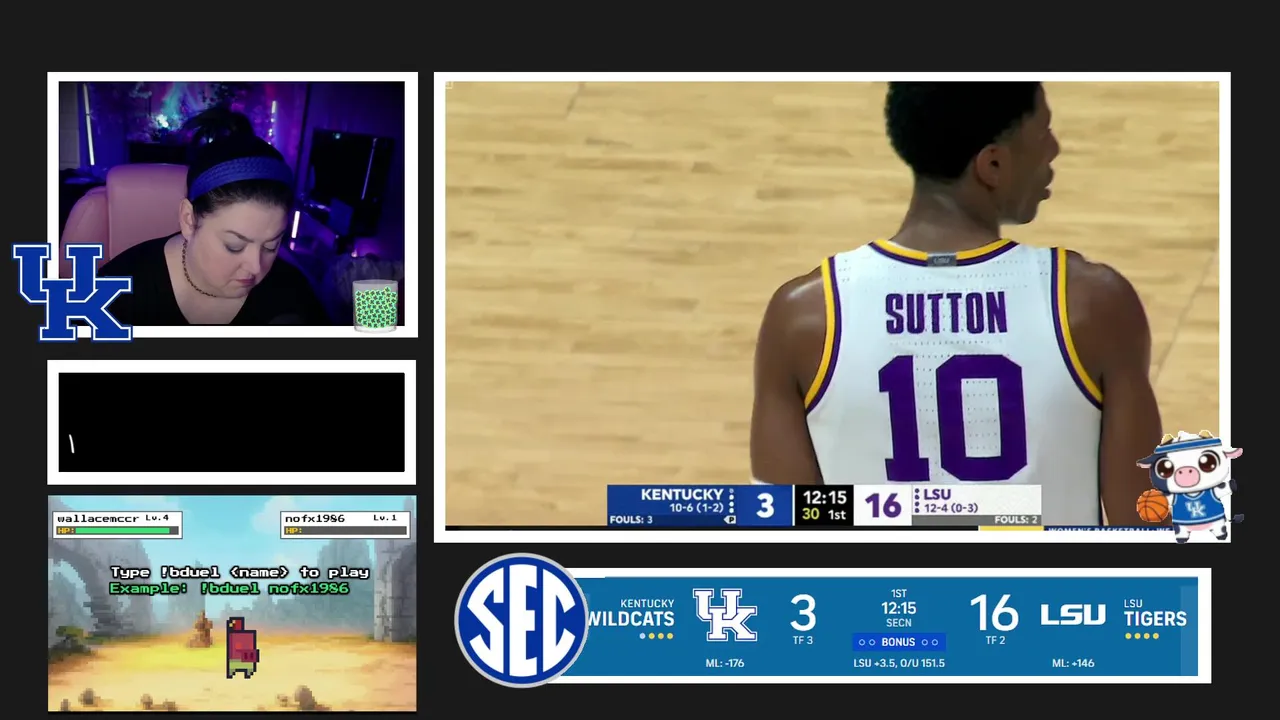Click 'Type !bduel <name> to play' text

coord(240,572)
